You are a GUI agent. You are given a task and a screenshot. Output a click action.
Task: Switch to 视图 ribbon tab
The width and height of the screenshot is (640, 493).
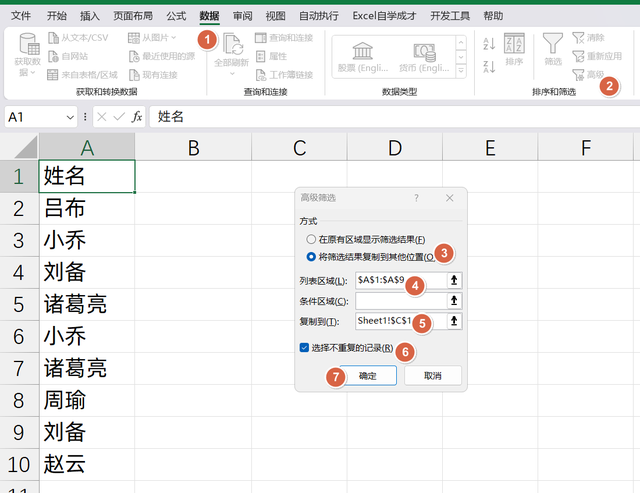[x=276, y=16]
